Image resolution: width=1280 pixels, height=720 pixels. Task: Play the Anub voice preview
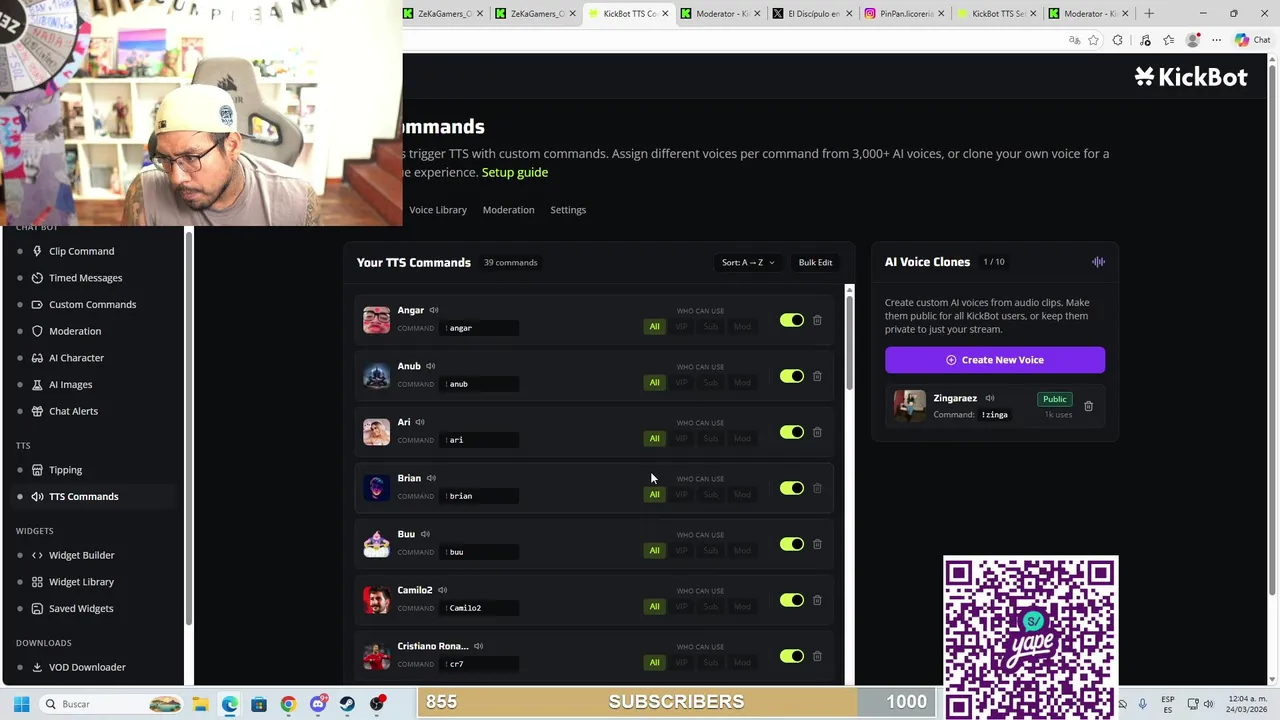(x=431, y=366)
